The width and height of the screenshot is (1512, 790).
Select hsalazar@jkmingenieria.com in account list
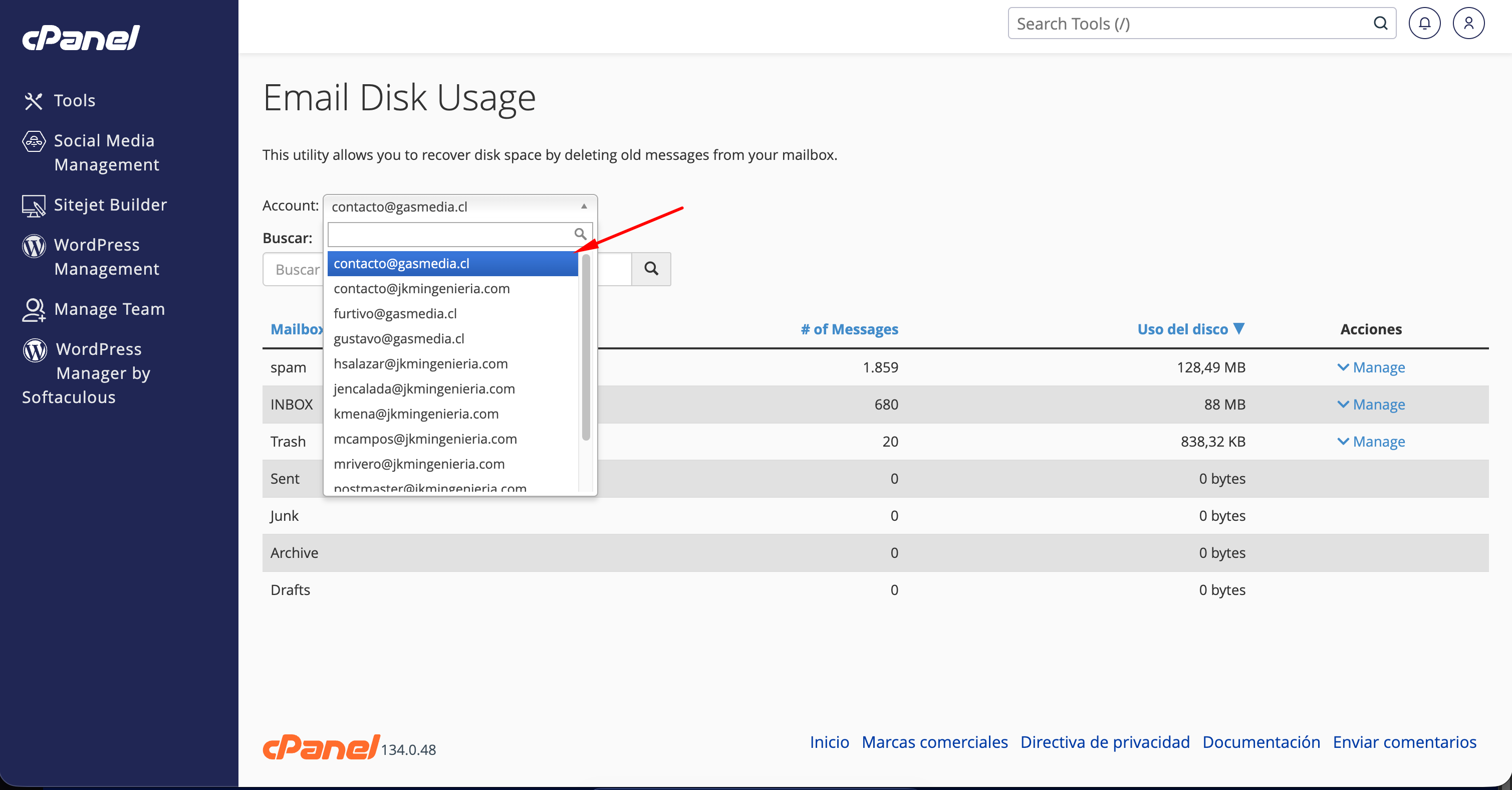click(x=452, y=364)
